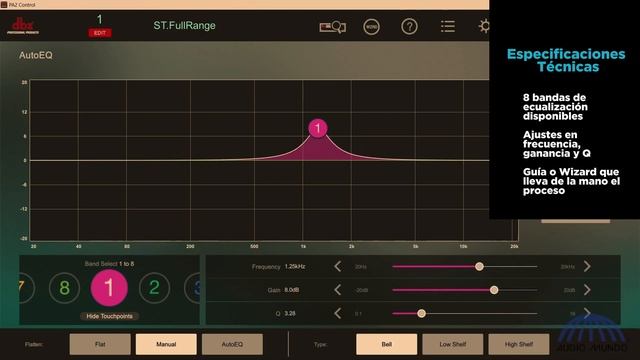Decrease Q with left arrow
This screenshot has height=360, width=640.
pos(338,313)
